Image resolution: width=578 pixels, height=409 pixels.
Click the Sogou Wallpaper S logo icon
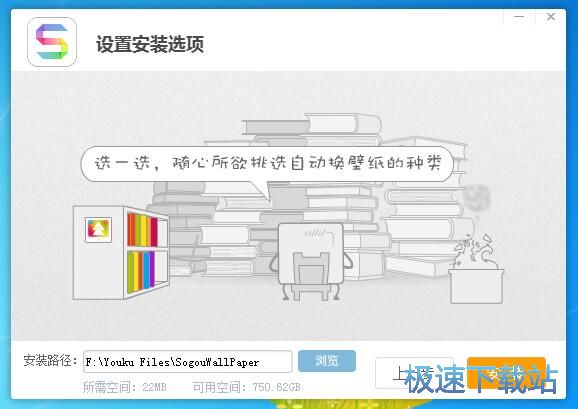pyautogui.click(x=52, y=42)
